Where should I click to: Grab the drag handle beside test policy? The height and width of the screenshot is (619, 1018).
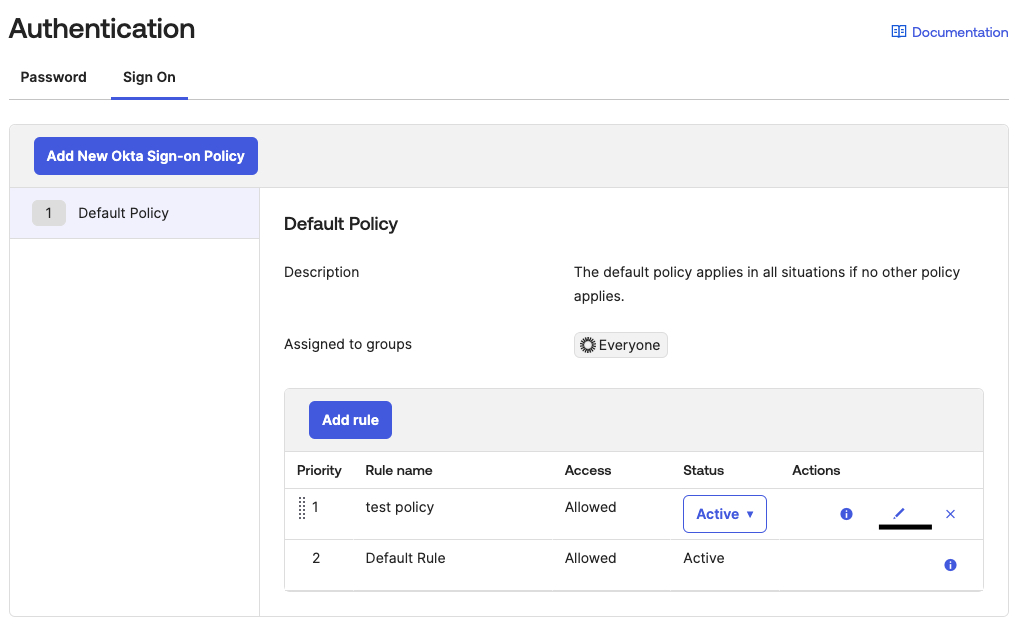302,508
